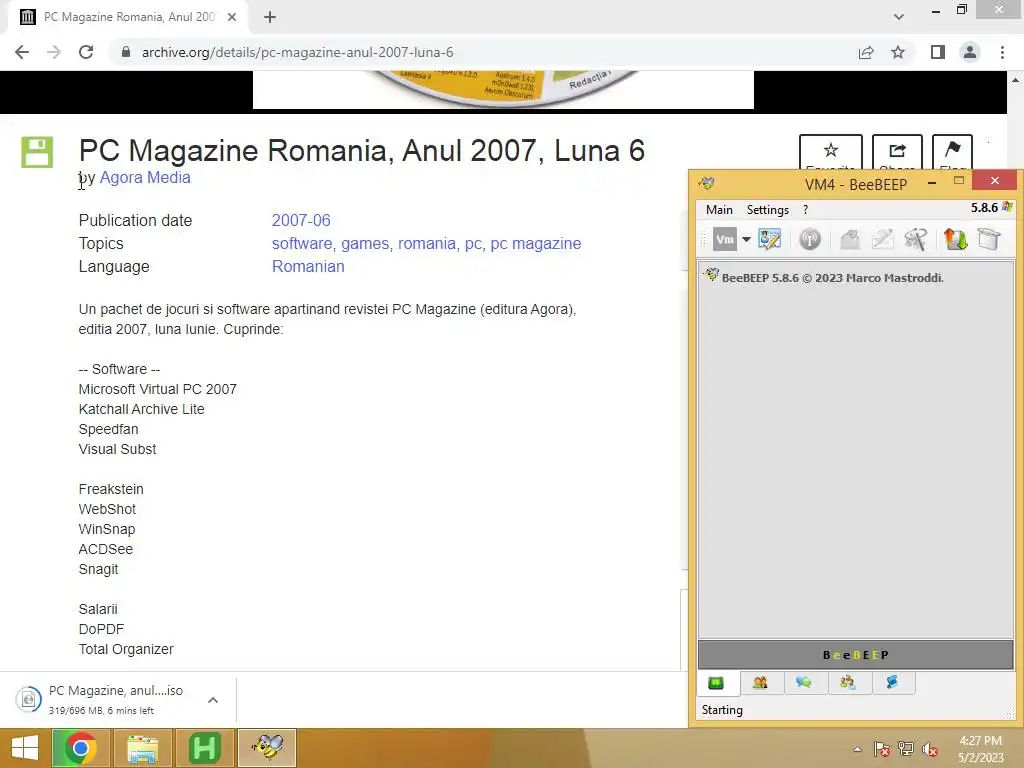The width and height of the screenshot is (1024, 768).
Task: Open the 2007-06 publication date link
Action: point(301,221)
